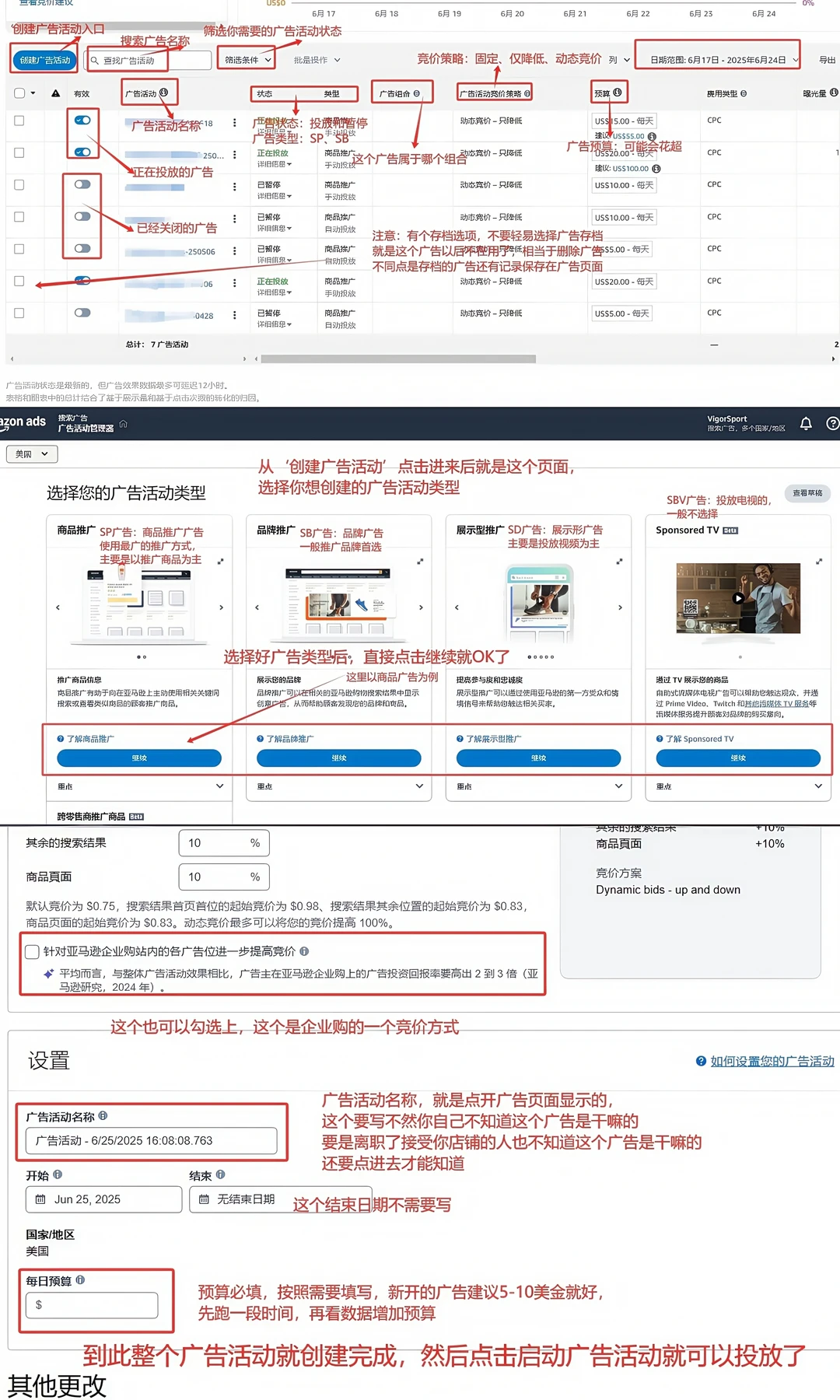Image resolution: width=840 pixels, height=1400 pixels.
Task: Expand the 商品推广 card preview image
Action: 221,561
